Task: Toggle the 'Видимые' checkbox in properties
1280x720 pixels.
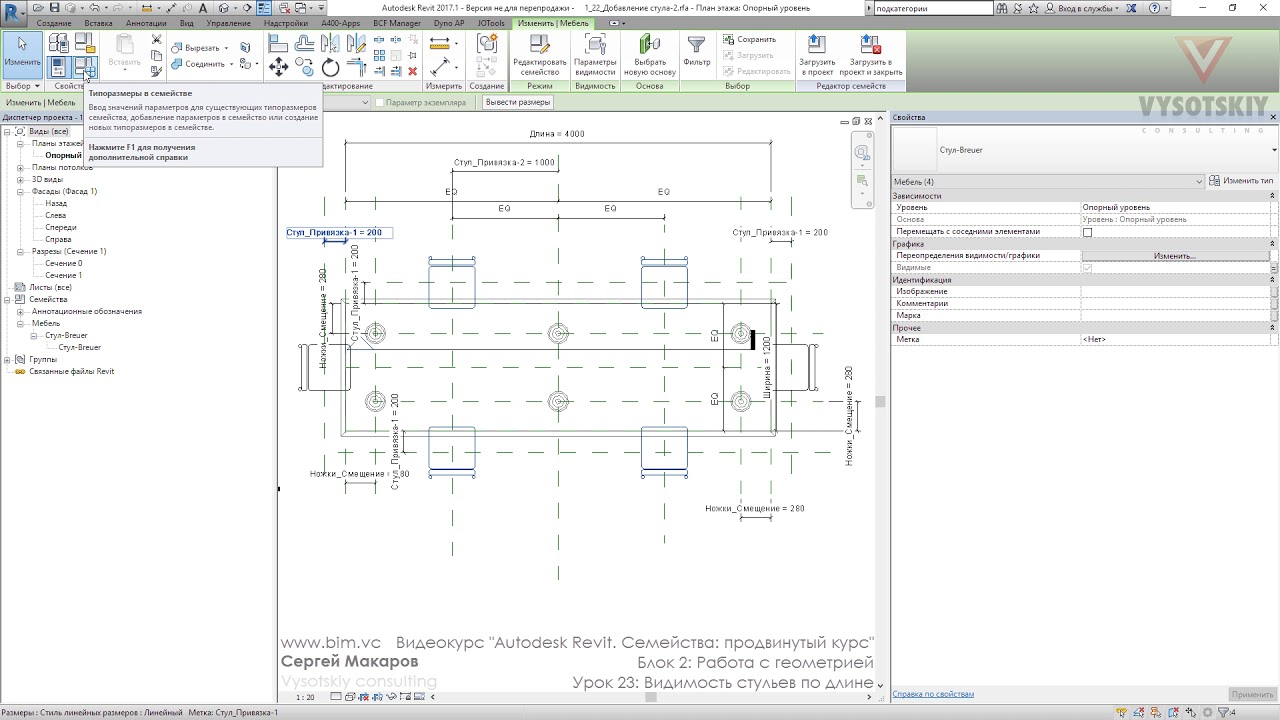Action: coord(1087,268)
